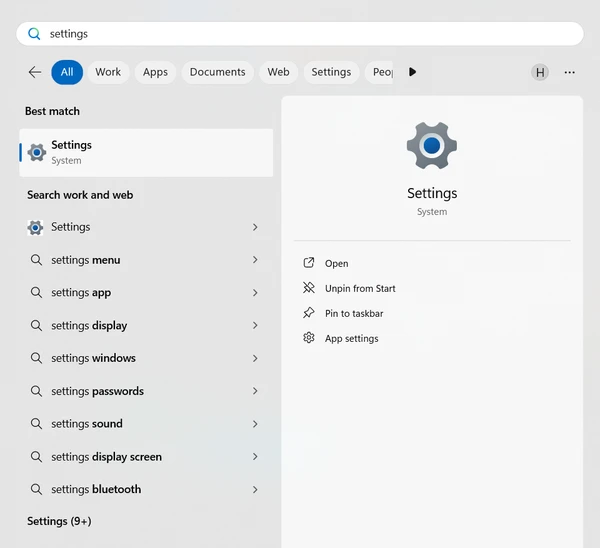Click the user profile H avatar
Image resolution: width=600 pixels, height=548 pixels.
click(540, 72)
